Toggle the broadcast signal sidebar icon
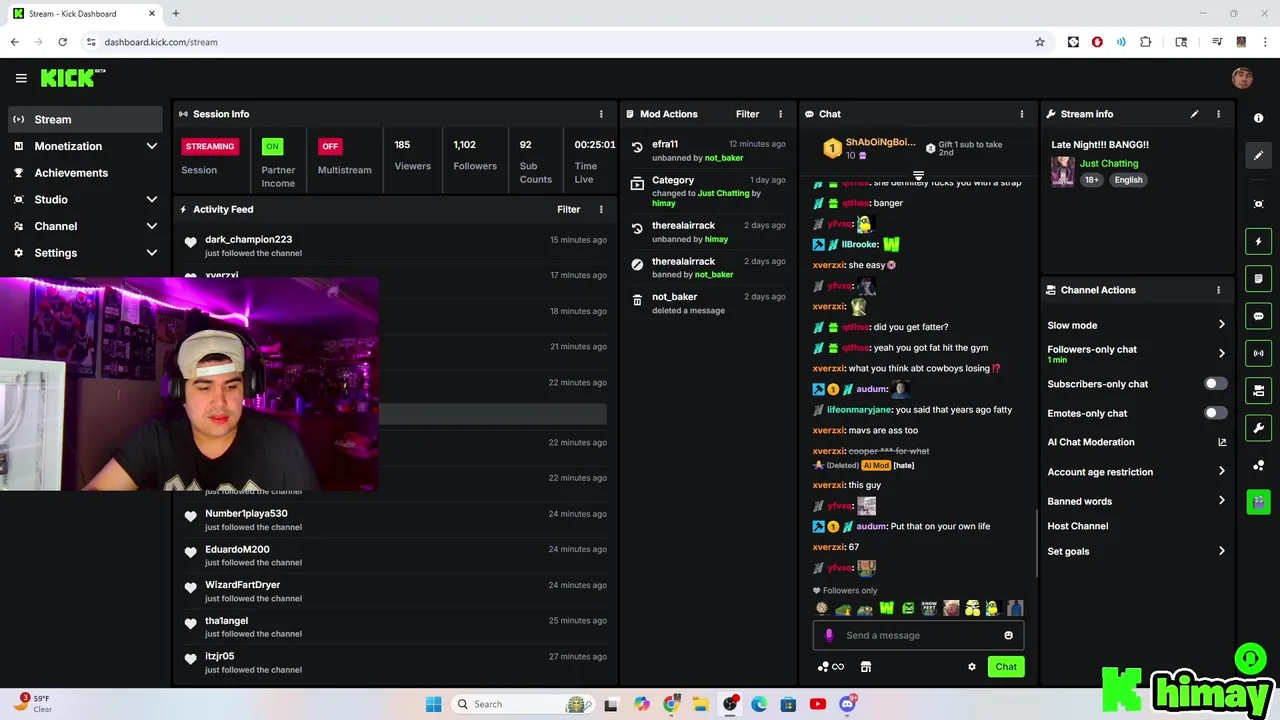 pyautogui.click(x=1258, y=353)
